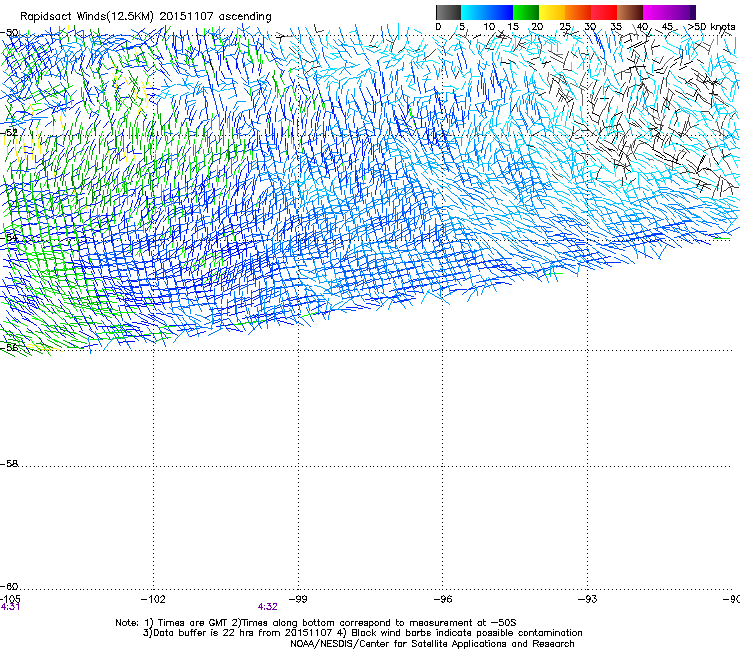Image resolution: width=740 pixels, height=650 pixels.
Task: Click the brown 35-40 knots legend swatch
Action: 630,12
